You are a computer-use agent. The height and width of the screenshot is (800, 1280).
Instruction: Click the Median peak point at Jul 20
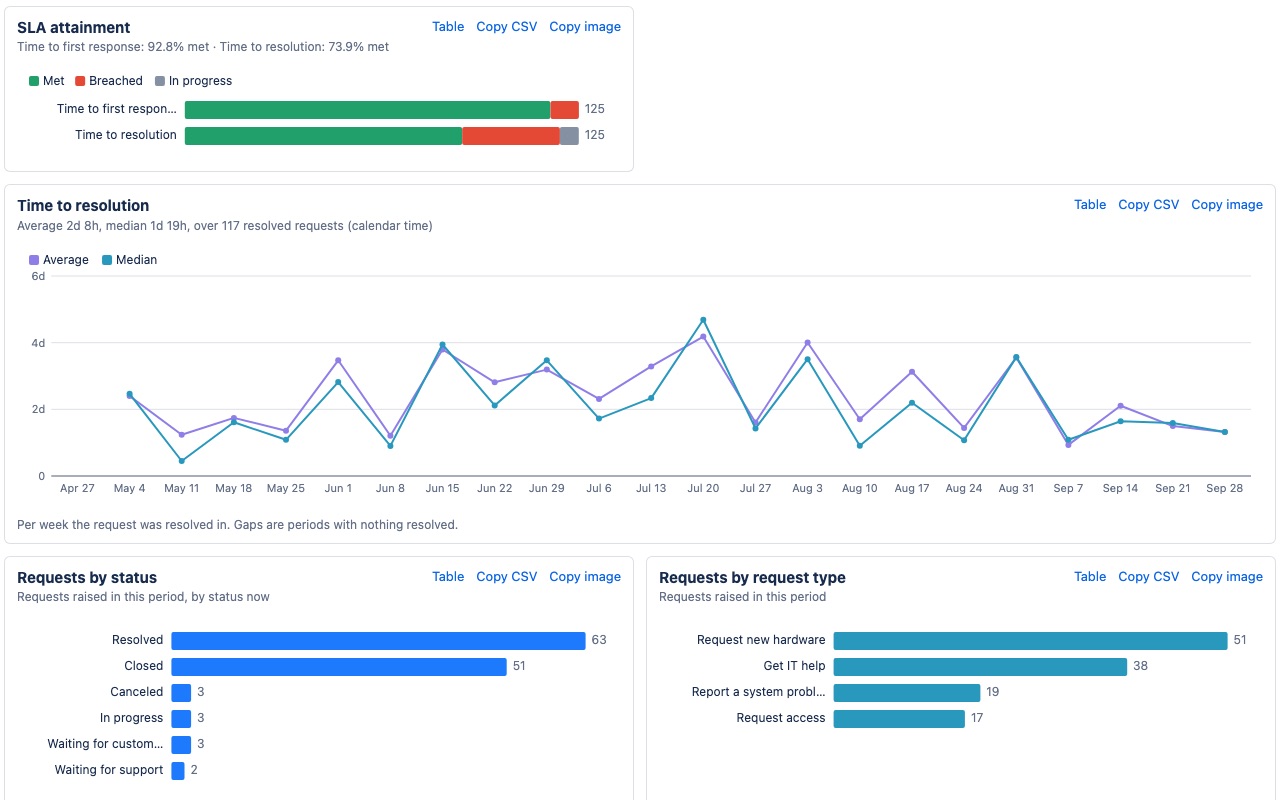pyautogui.click(x=703, y=320)
